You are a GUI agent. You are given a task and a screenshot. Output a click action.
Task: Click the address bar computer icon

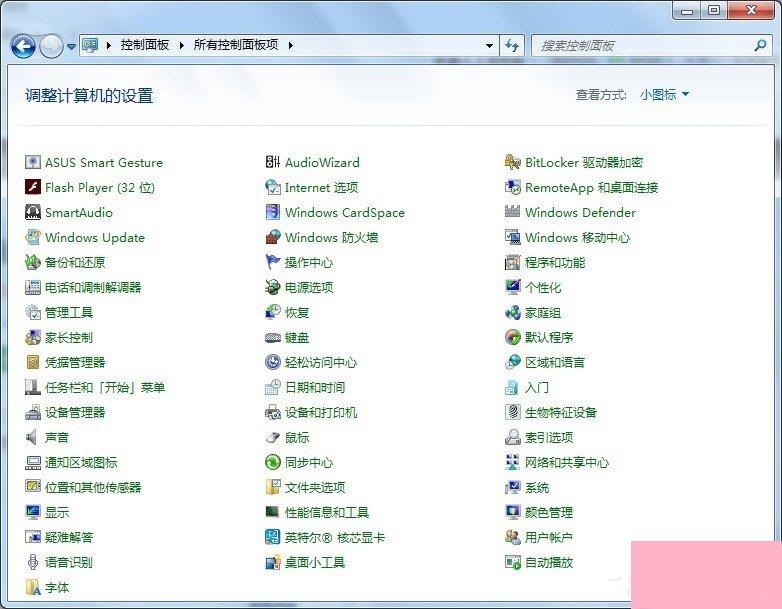(x=90, y=45)
